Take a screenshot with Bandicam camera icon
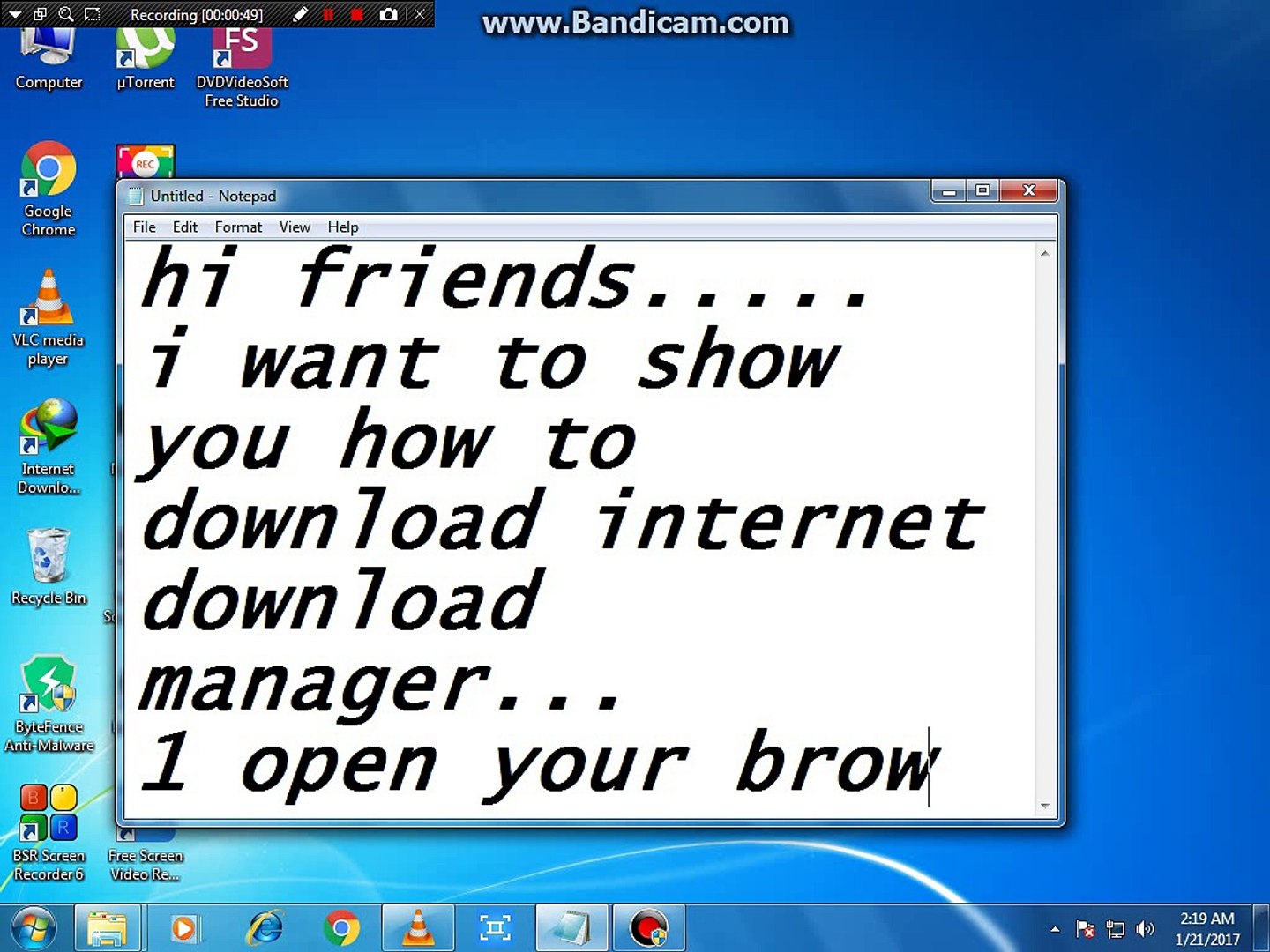Image resolution: width=1270 pixels, height=952 pixels. 388,14
